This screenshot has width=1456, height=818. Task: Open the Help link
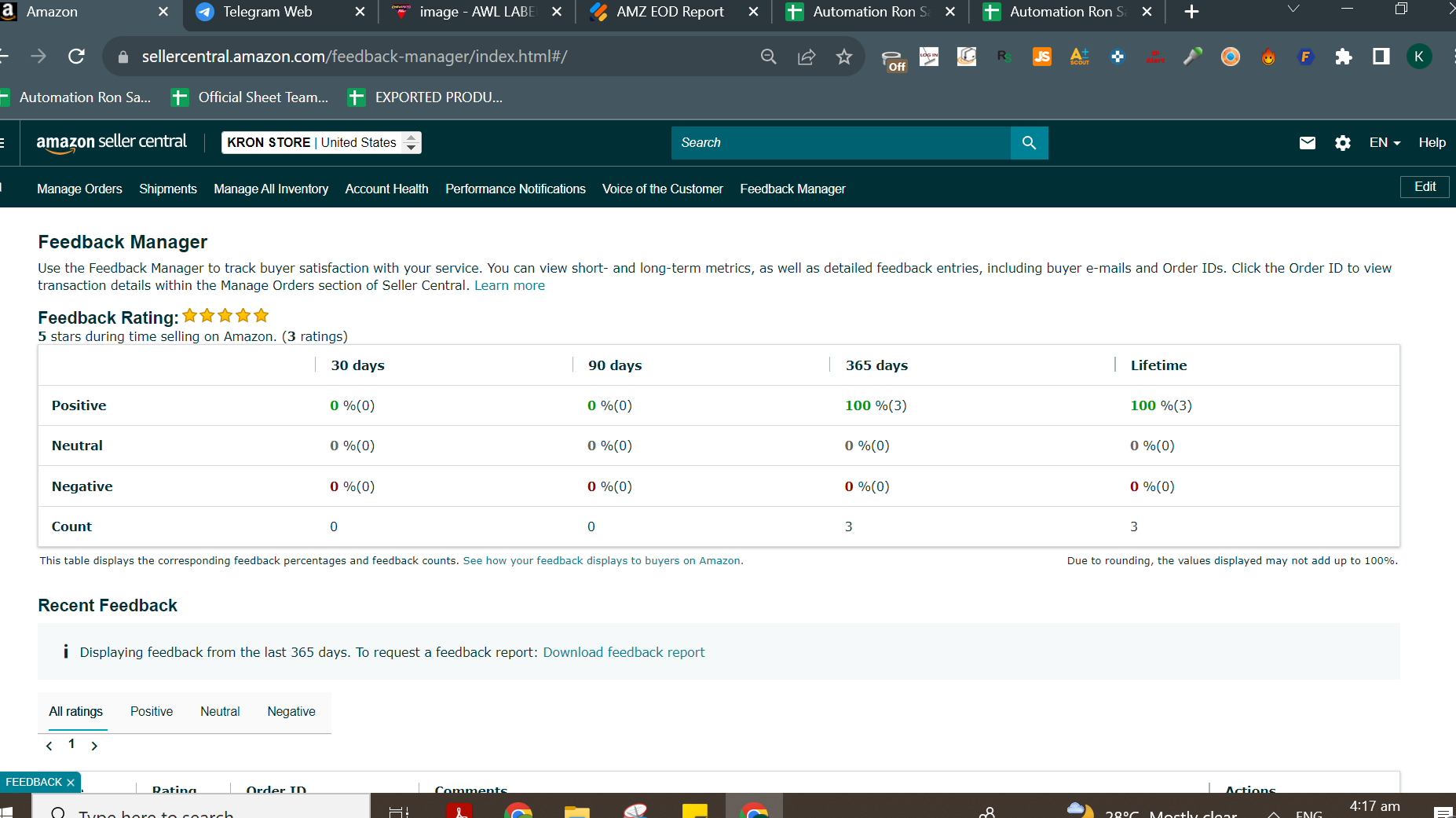1432,143
